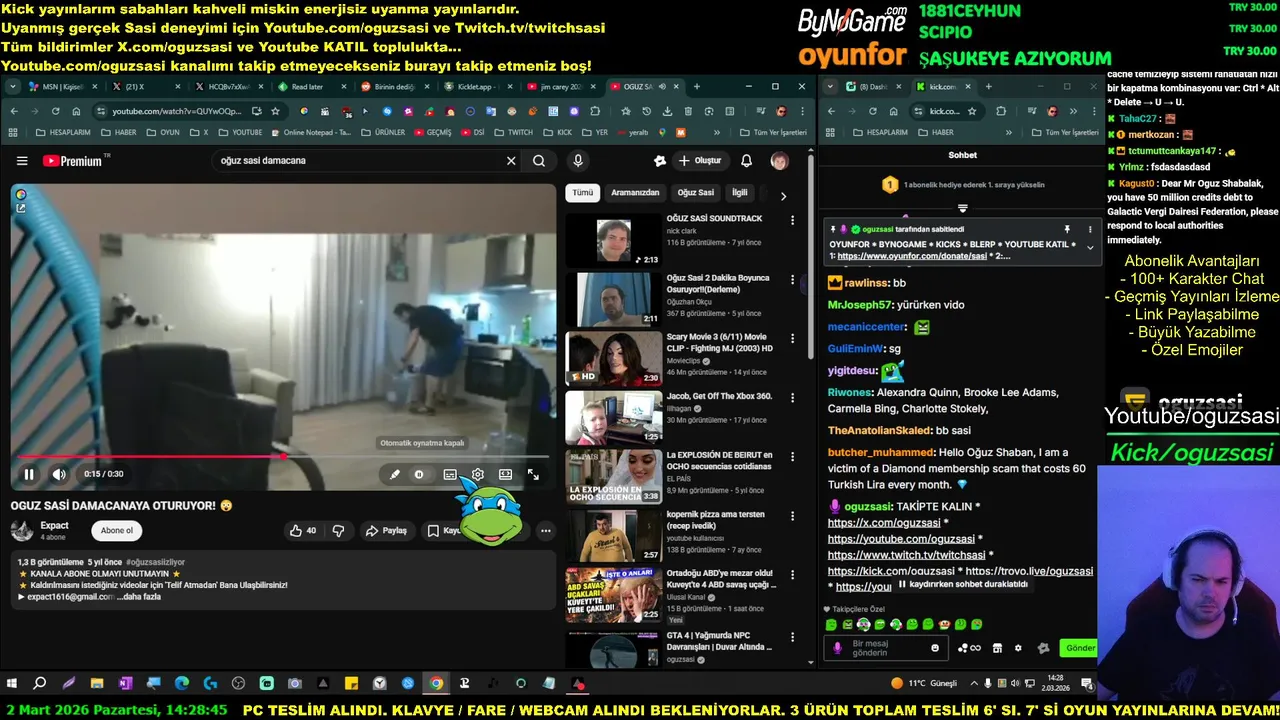Image resolution: width=1280 pixels, height=720 pixels.
Task: Open La EXPLOSIÓN DE BEIRUT video thumbnail
Action: point(614,476)
